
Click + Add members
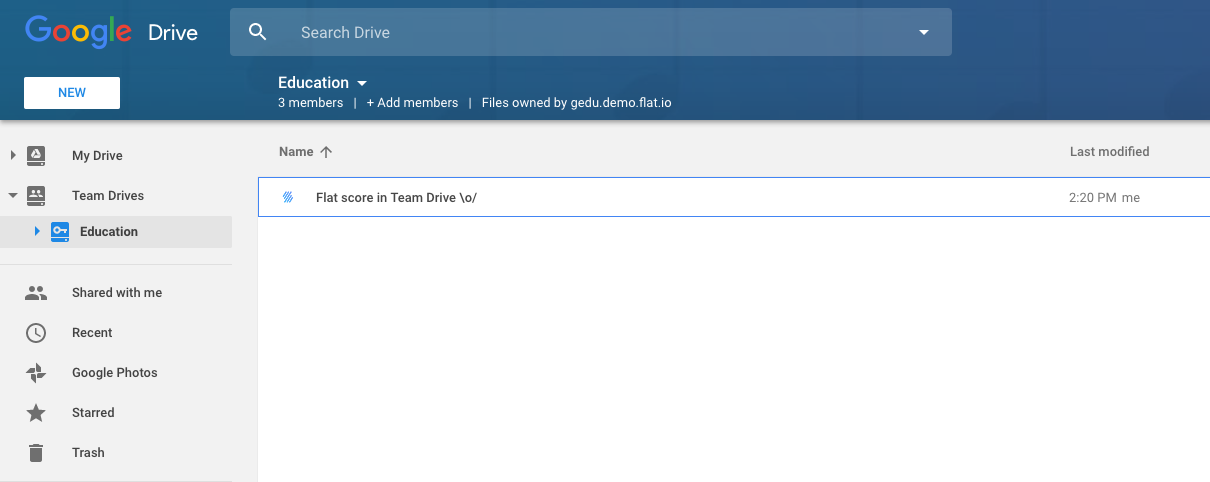point(412,103)
